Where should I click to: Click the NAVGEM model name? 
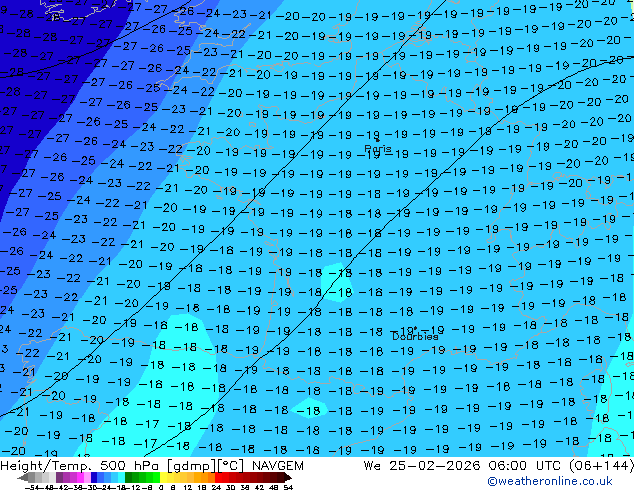278,466
